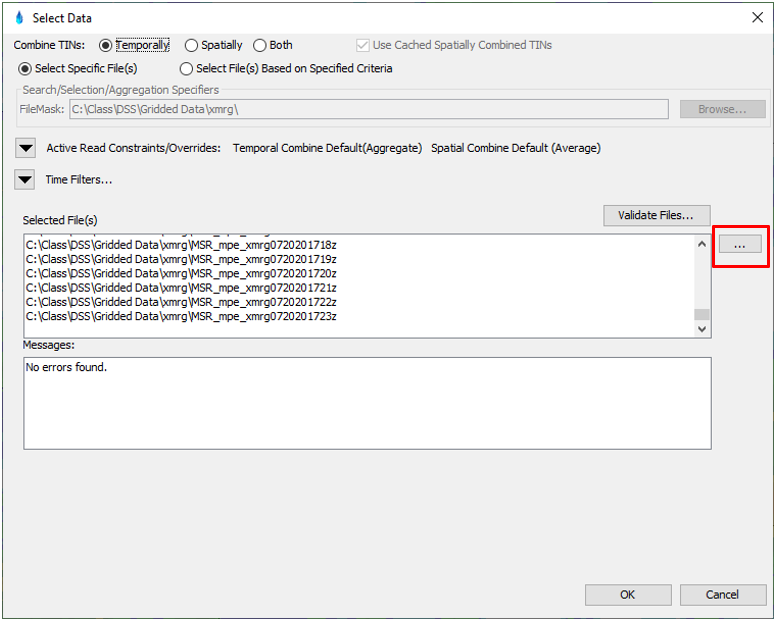Click the Cancel button
Image resolution: width=777 pixels, height=622 pixels.
click(x=722, y=595)
